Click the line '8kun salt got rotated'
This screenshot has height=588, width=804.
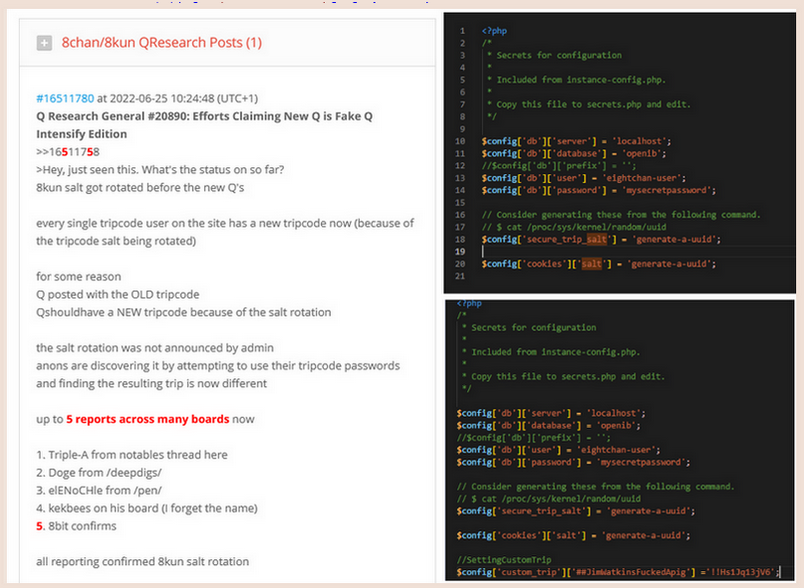[x=140, y=188]
